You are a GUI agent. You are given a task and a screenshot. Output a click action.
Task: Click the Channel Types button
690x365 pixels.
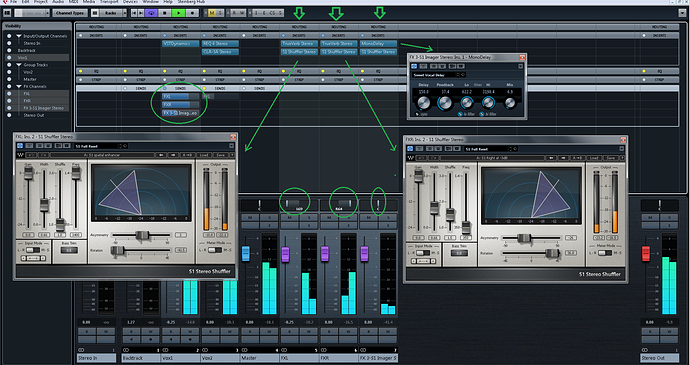point(70,13)
